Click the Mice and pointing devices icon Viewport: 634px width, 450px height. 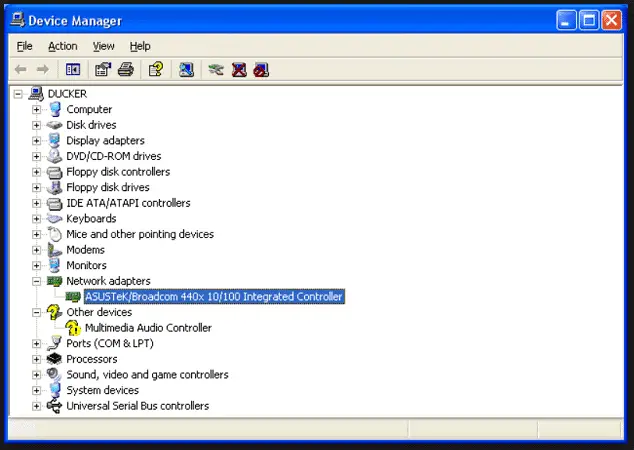55,234
